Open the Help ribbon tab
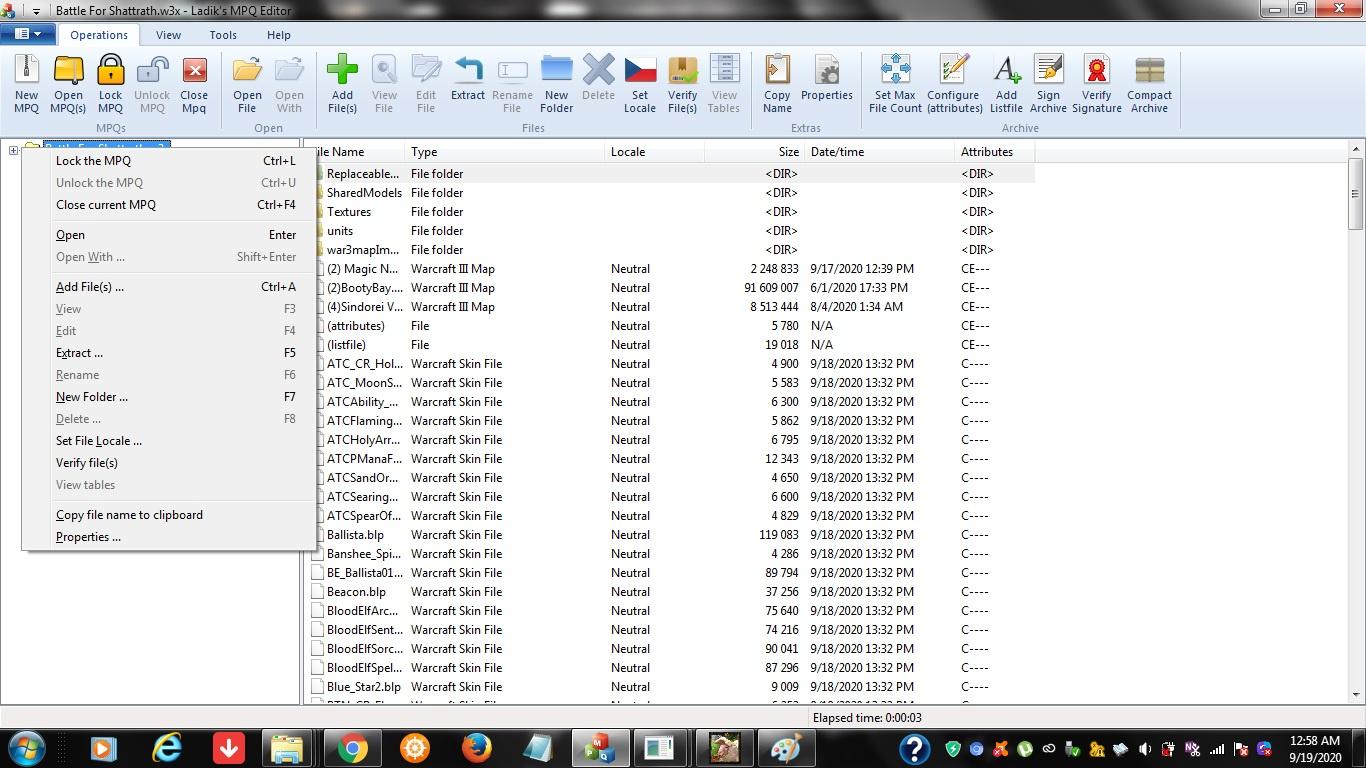This screenshot has height=768, width=1366. pos(279,34)
